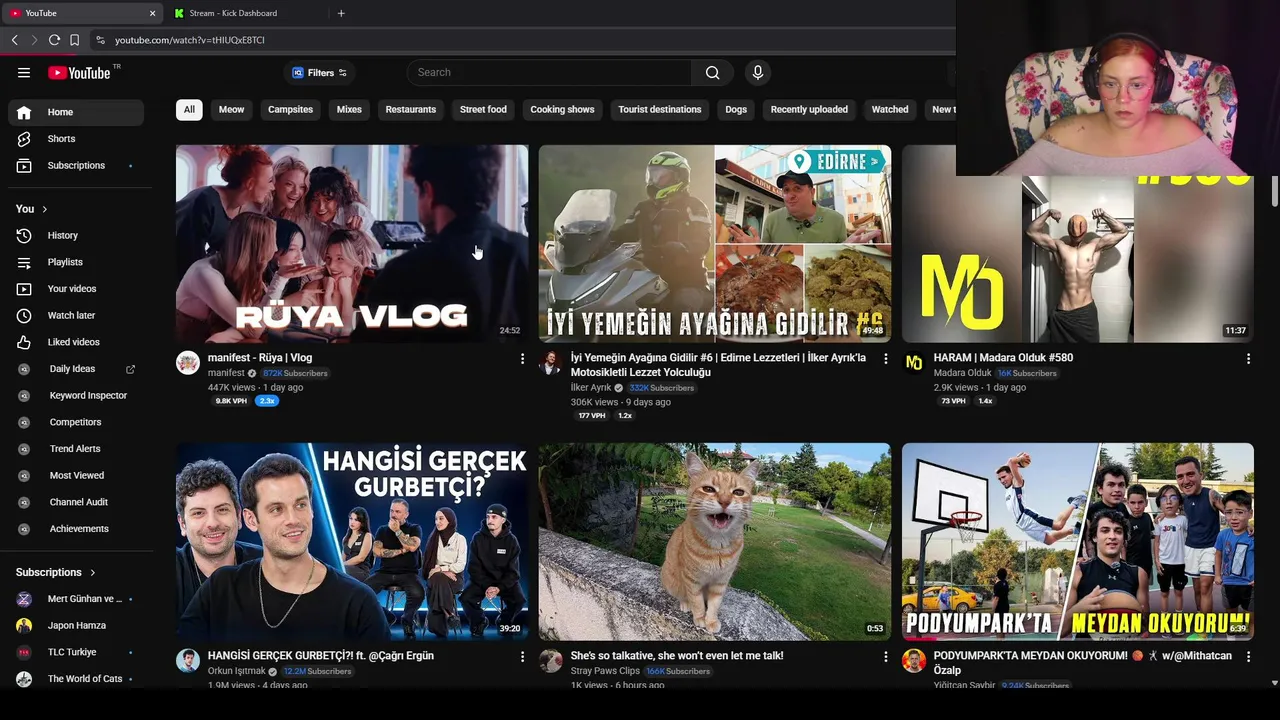The height and width of the screenshot is (720, 1280).
Task: Click the Home item in sidebar
Action: point(76,112)
